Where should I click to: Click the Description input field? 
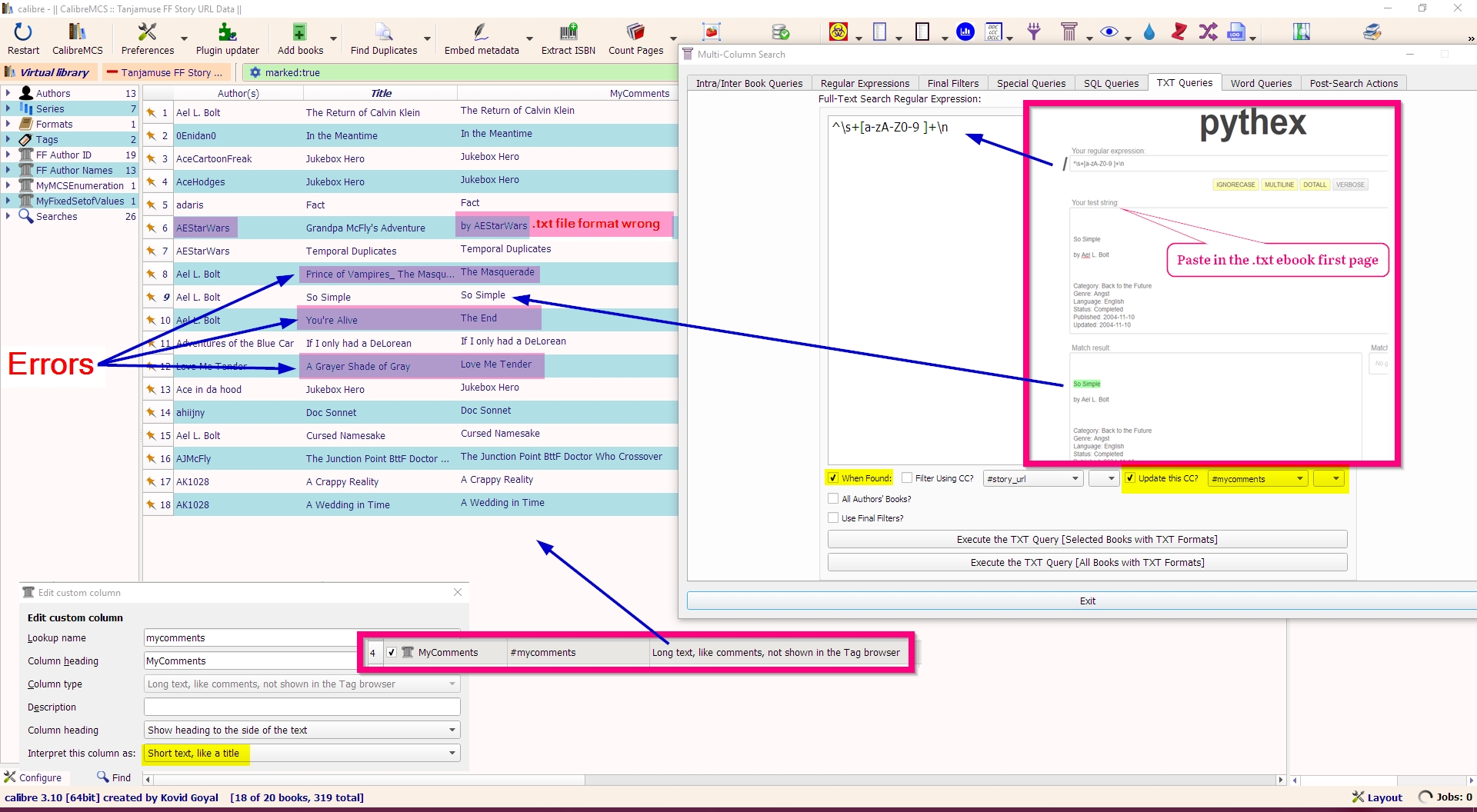pyautogui.click(x=302, y=707)
